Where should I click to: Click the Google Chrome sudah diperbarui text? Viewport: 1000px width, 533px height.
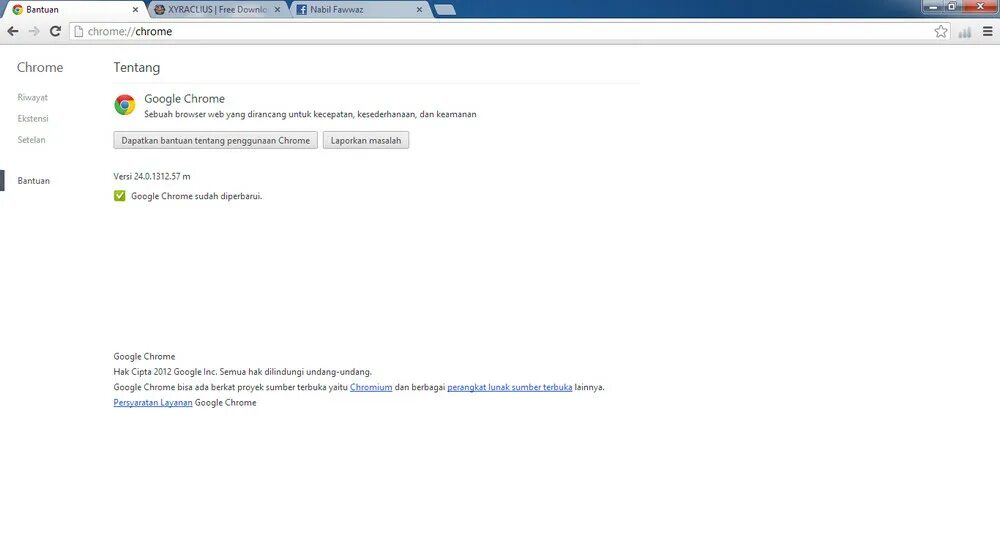(x=196, y=196)
